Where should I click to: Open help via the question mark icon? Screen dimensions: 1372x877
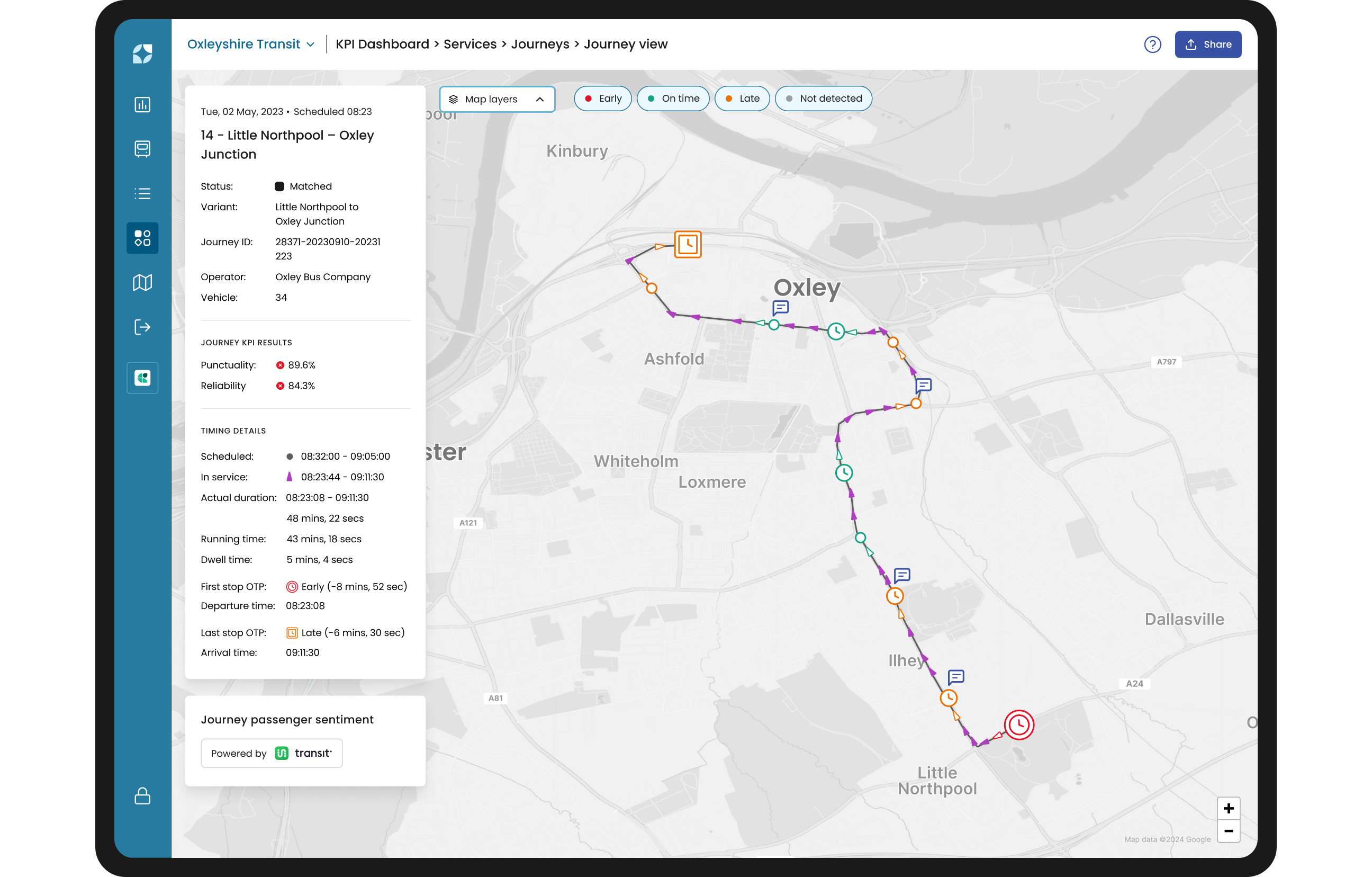[x=1152, y=44]
